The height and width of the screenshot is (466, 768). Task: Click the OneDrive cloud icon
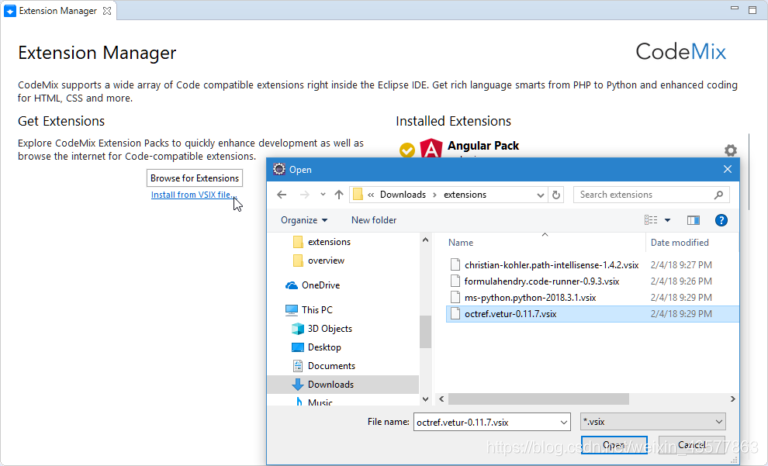tap(291, 285)
